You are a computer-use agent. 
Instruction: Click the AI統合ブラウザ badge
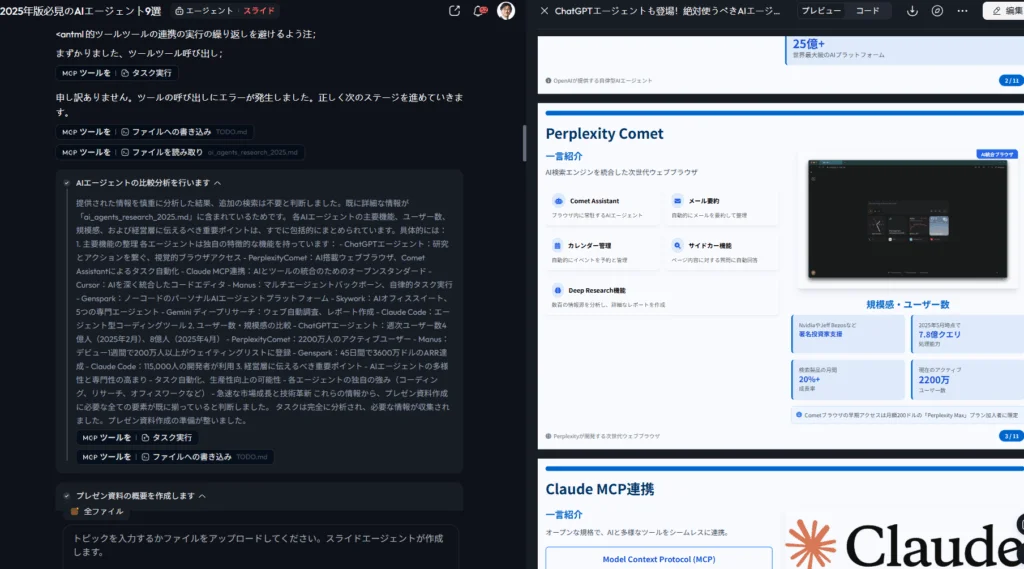(997, 154)
